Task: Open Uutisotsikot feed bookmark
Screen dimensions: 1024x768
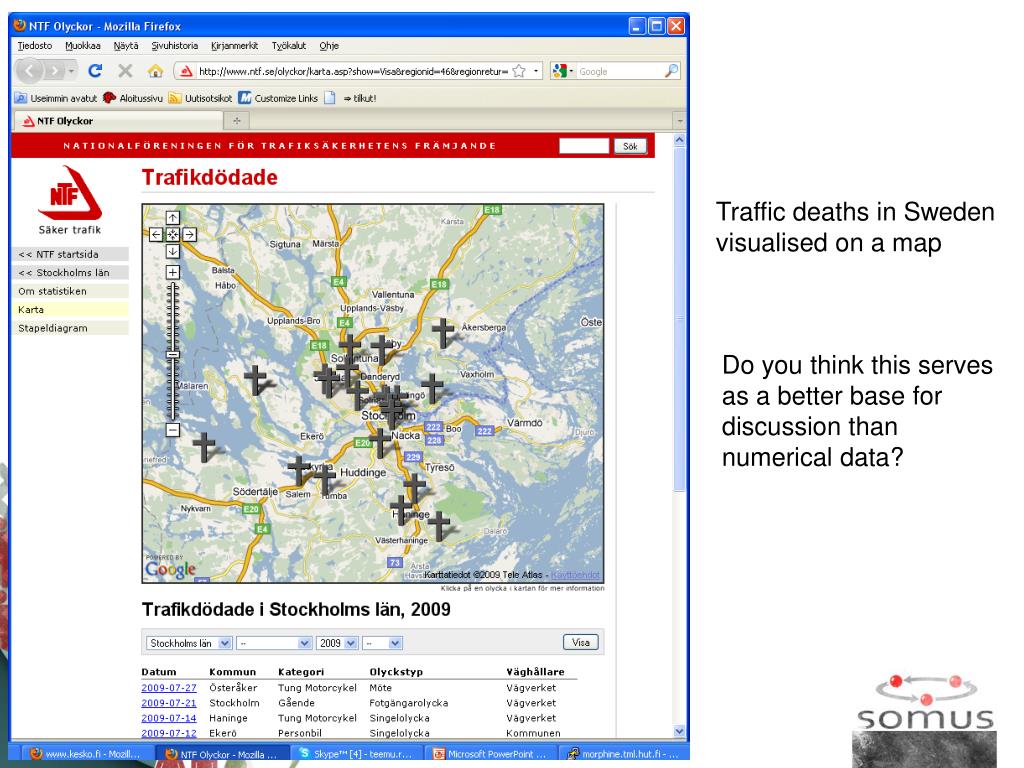Action: pos(200,99)
